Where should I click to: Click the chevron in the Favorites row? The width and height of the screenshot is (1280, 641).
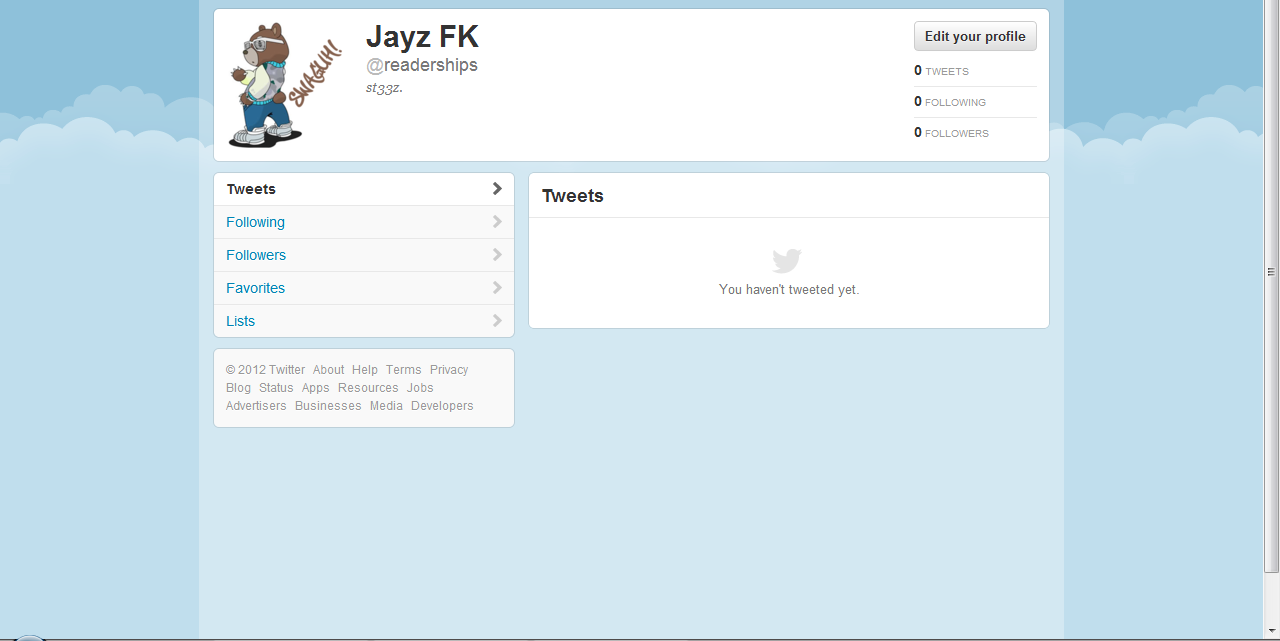pos(497,288)
